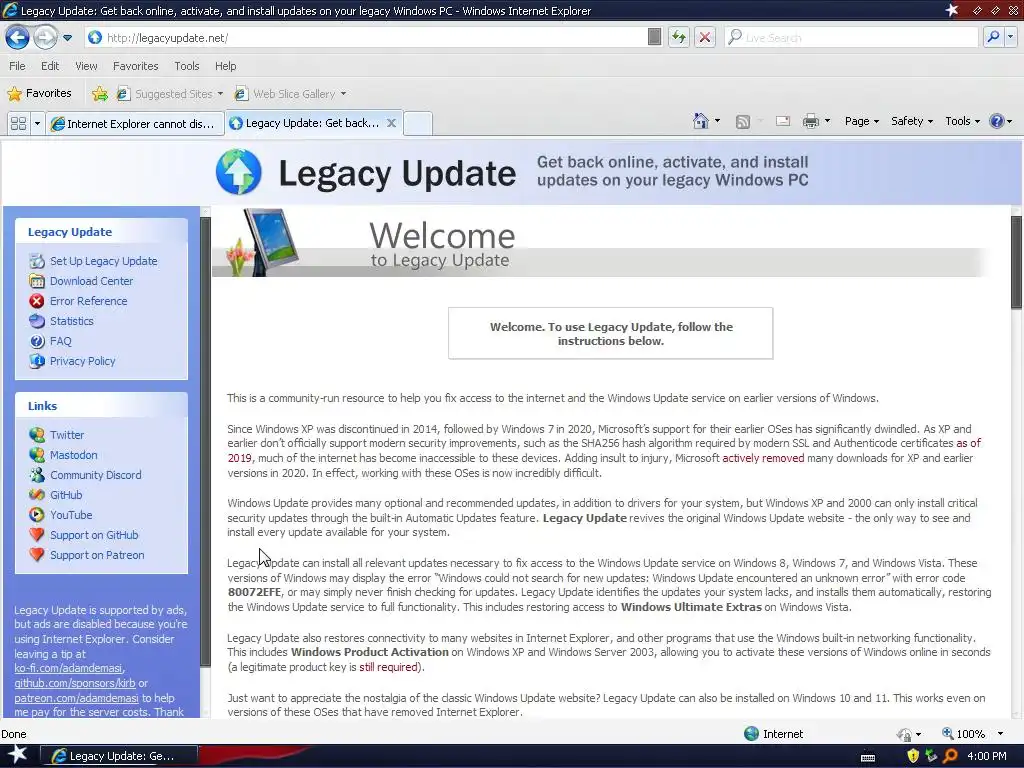This screenshot has width=1024, height=768.
Task: Open the Edit menu
Action: point(50,66)
